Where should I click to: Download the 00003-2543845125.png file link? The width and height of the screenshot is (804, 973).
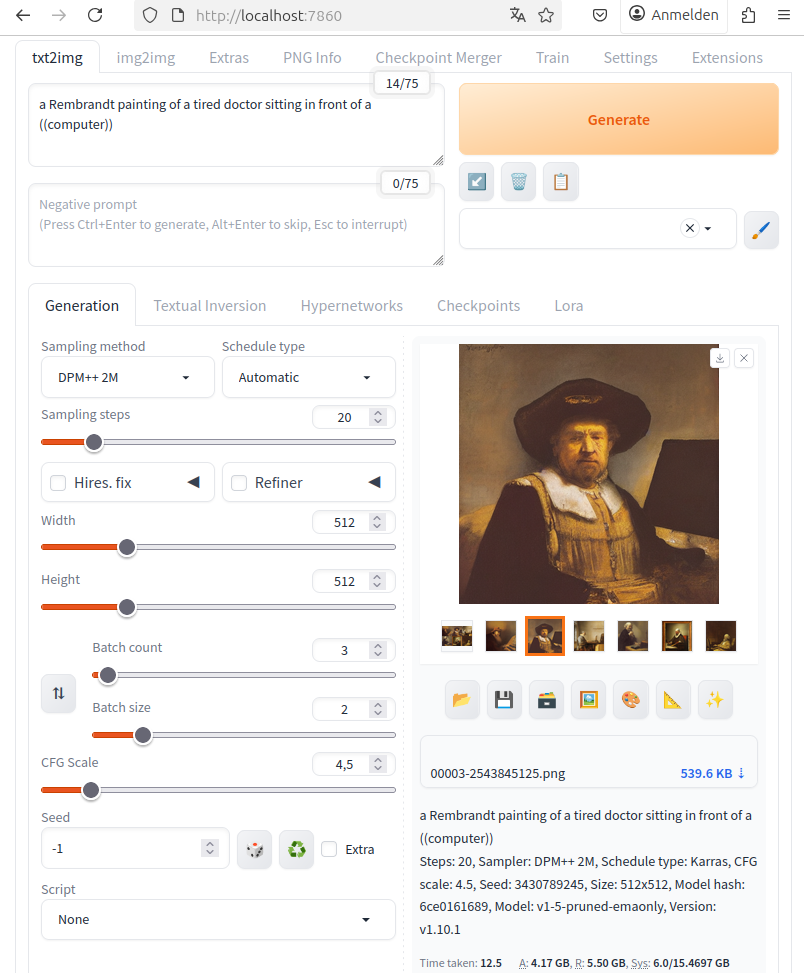[x=712, y=773]
